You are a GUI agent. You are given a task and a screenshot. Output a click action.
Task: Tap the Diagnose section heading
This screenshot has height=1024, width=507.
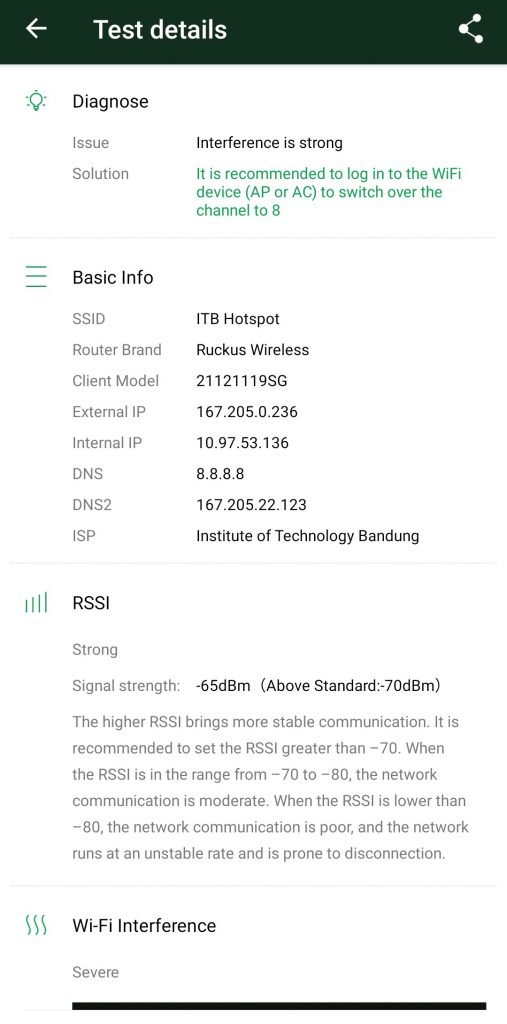point(110,101)
